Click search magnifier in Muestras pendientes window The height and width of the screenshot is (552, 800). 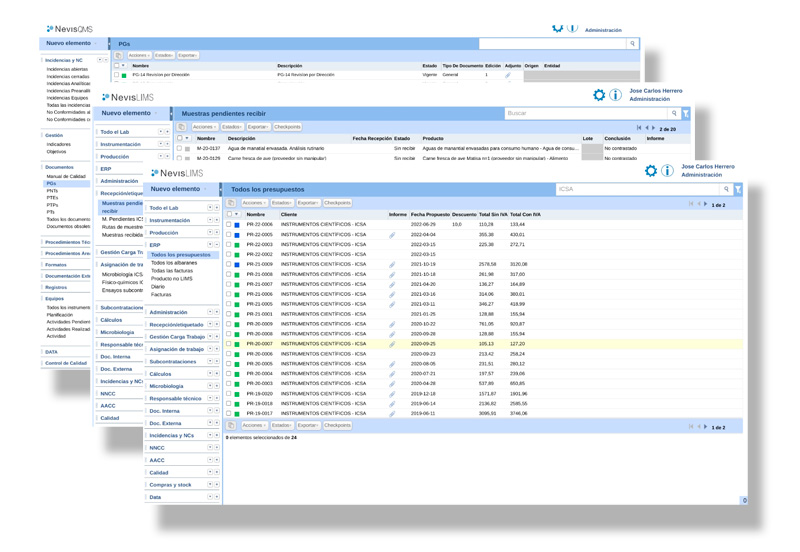point(674,113)
